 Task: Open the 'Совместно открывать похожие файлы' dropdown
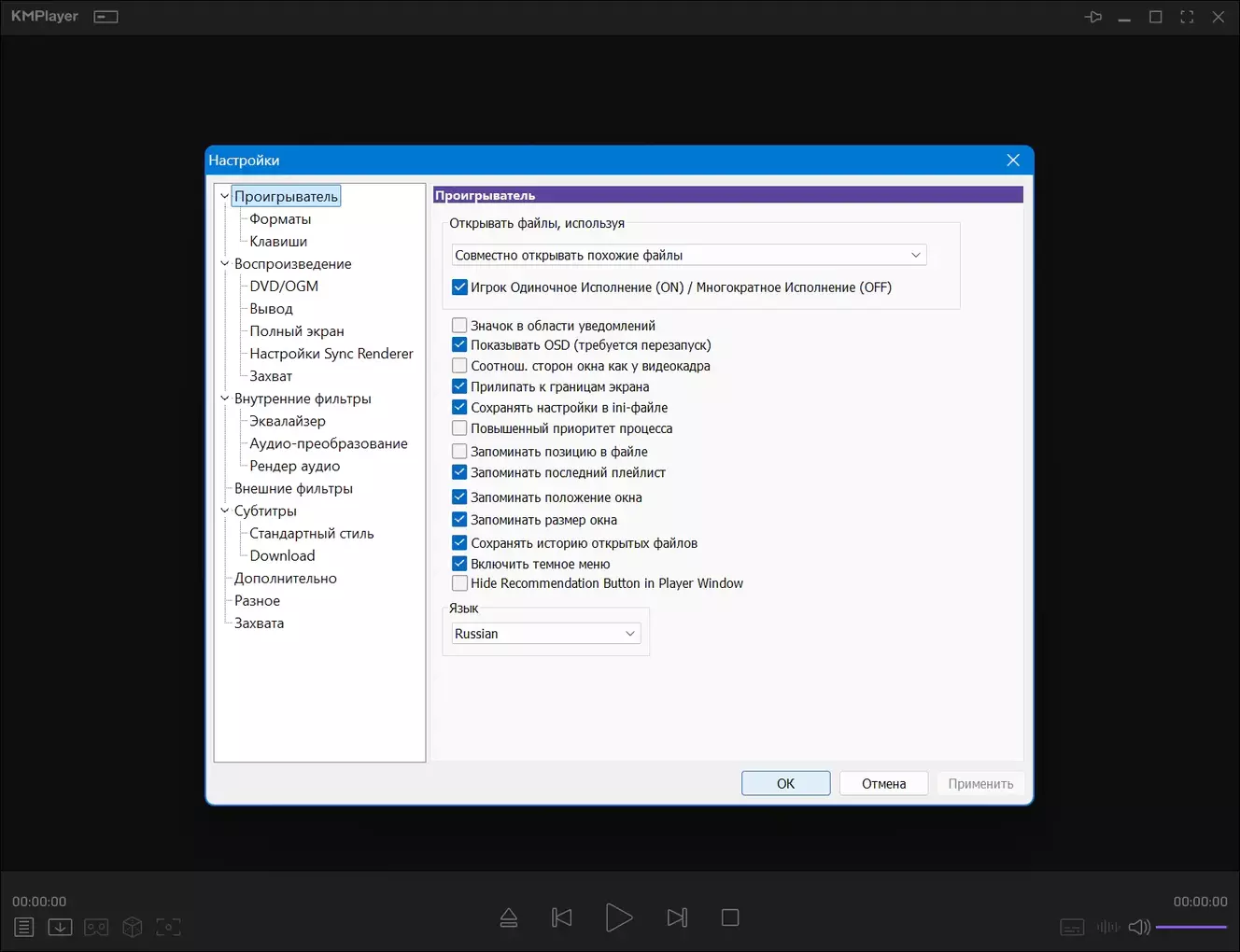click(x=689, y=255)
